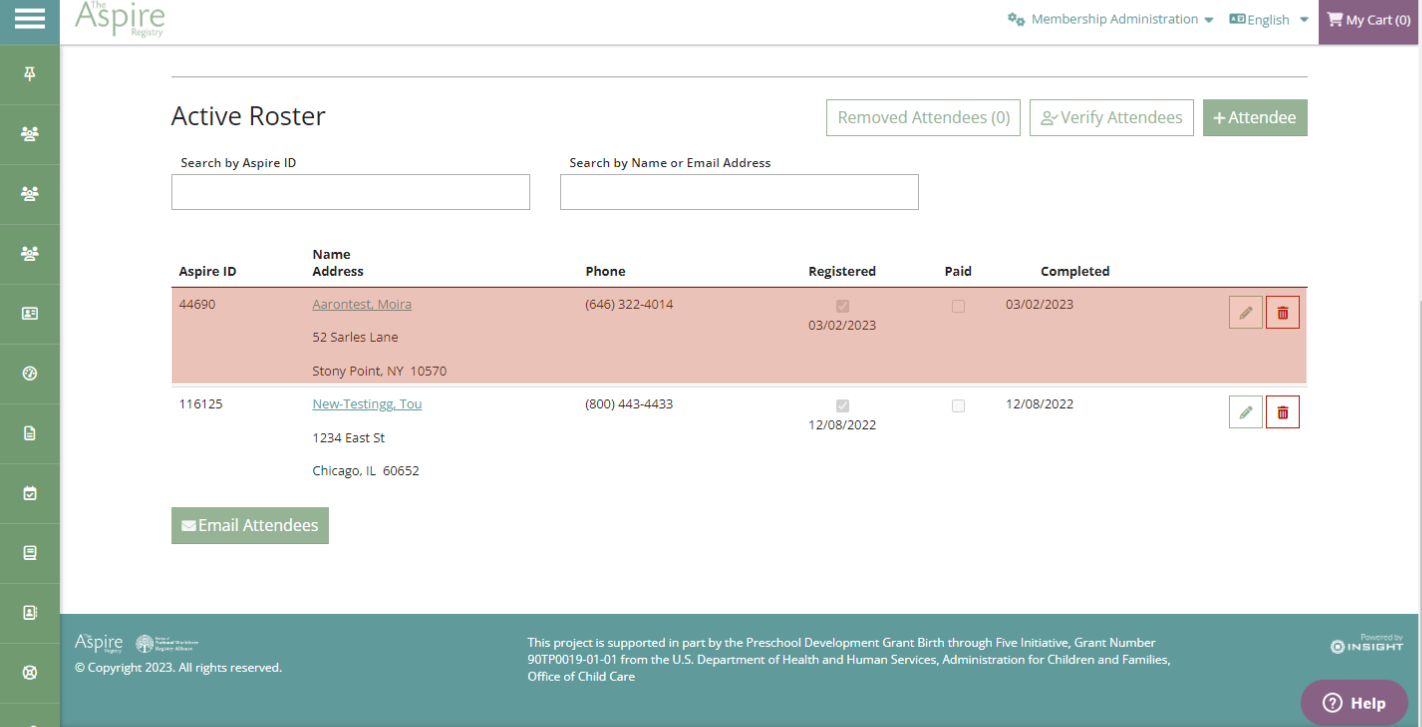Screen dimensions: 1422x727
Task: Add a new attendee with +Attendee
Action: click(x=1254, y=118)
